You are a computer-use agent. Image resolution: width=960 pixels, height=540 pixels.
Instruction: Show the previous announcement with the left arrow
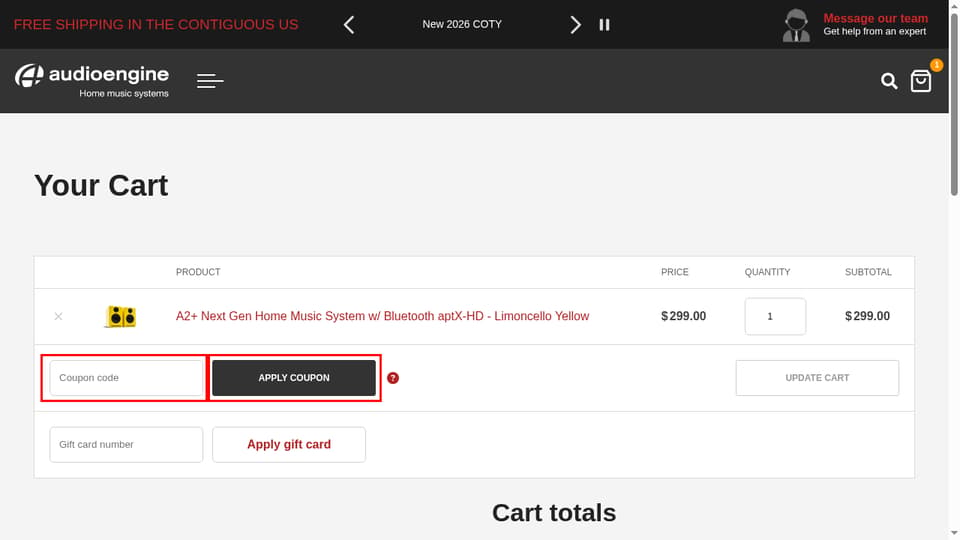pos(349,24)
